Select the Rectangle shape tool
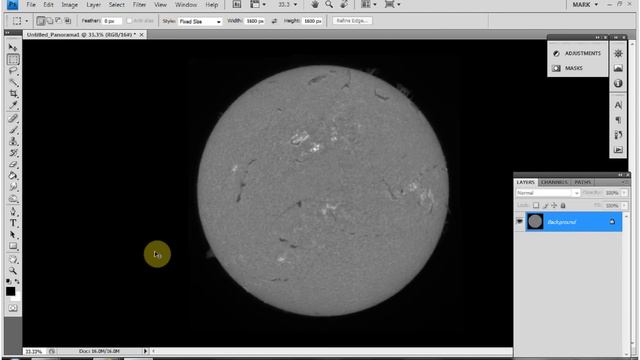Screen dimensions: 640x360 (13, 246)
